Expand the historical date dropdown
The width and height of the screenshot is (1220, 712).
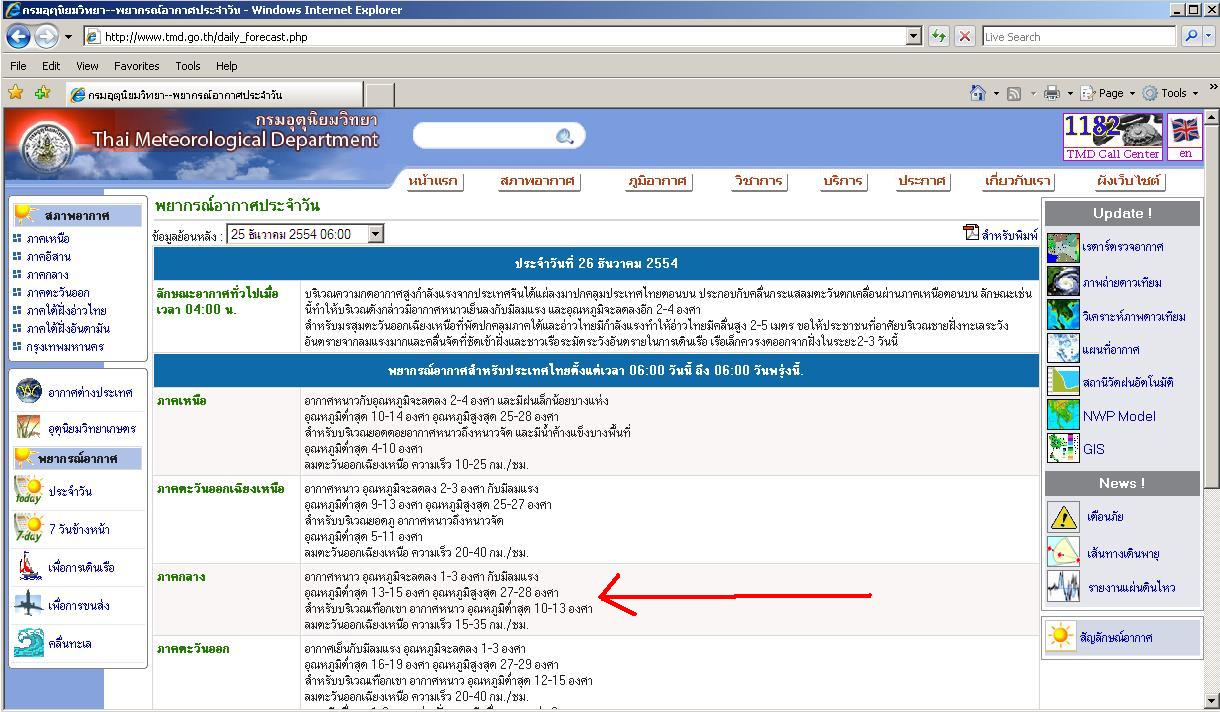pos(376,234)
